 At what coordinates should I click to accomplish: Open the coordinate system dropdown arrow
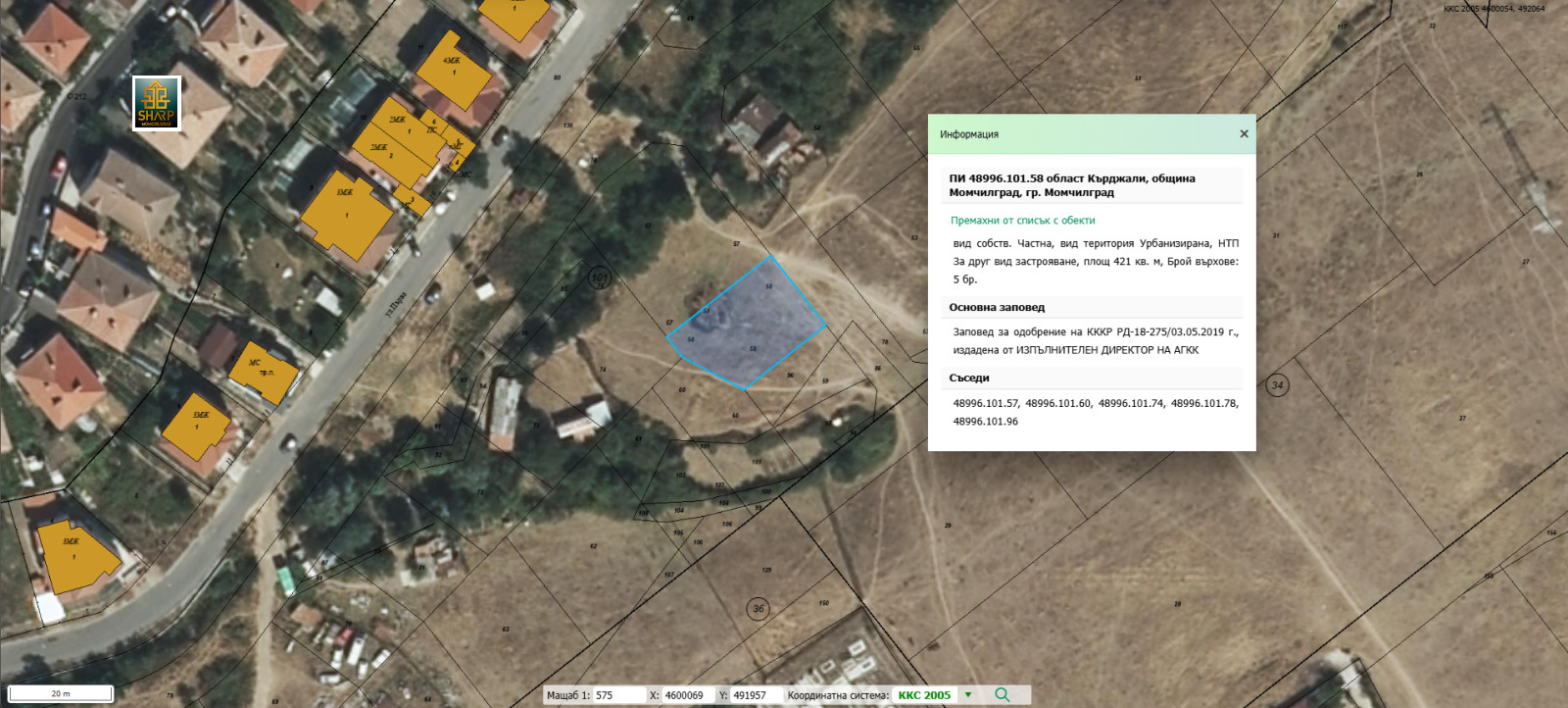coord(968,695)
